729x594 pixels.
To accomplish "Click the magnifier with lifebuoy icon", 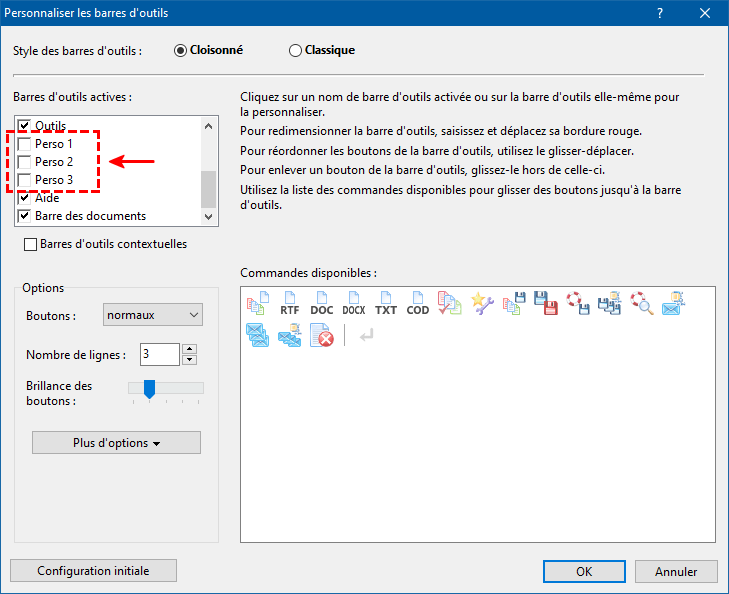I will pos(640,303).
